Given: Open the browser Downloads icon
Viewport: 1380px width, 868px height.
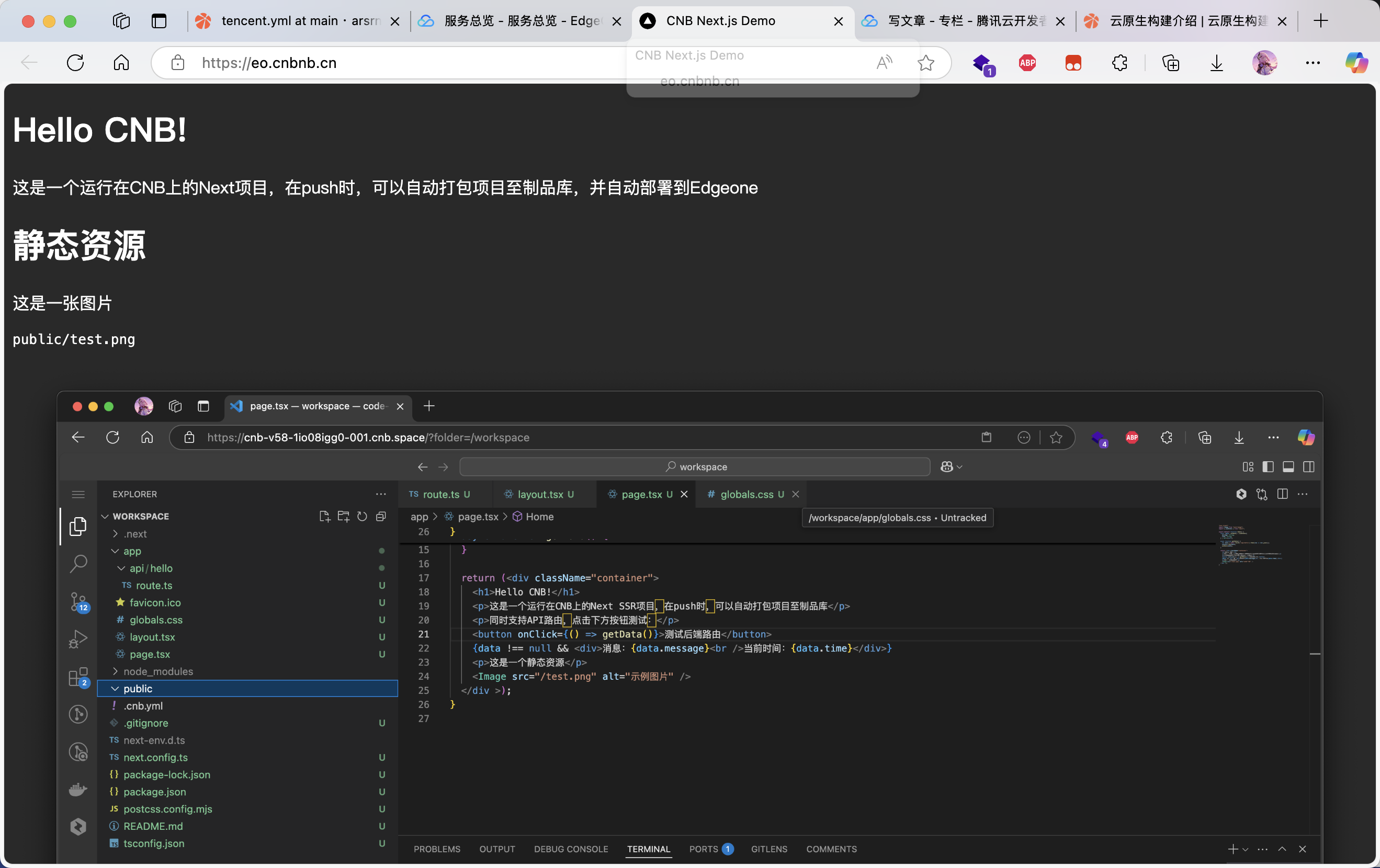Looking at the screenshot, I should point(1216,62).
